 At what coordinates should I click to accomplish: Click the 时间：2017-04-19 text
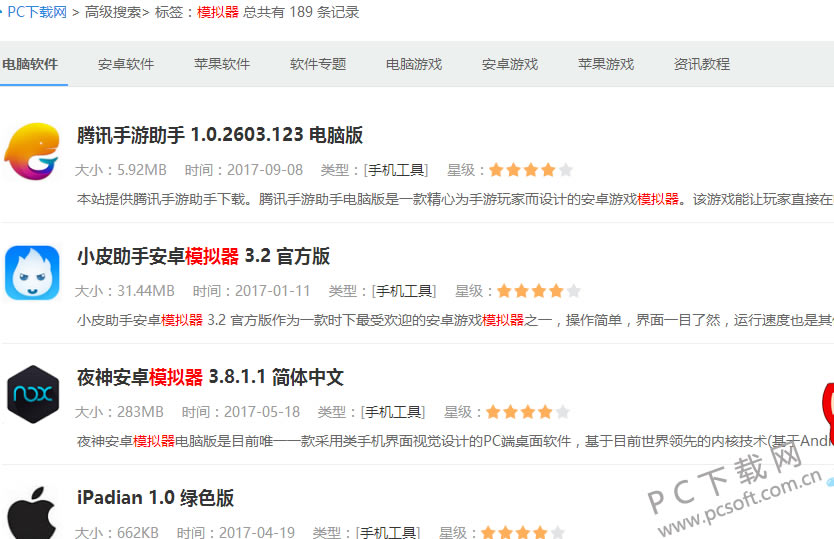[236, 532]
